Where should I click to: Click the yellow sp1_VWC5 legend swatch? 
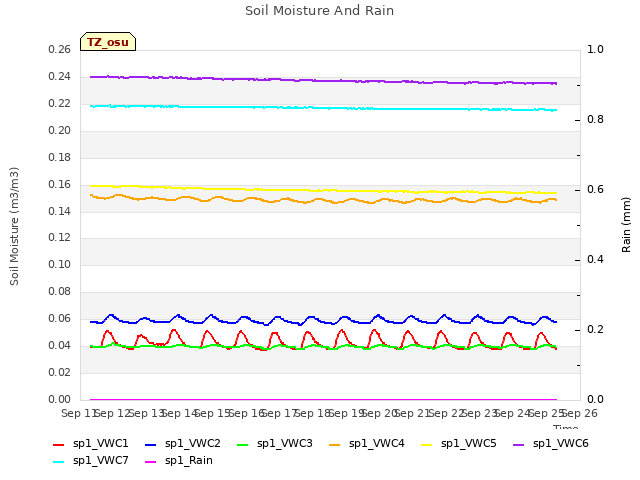click(x=427, y=444)
